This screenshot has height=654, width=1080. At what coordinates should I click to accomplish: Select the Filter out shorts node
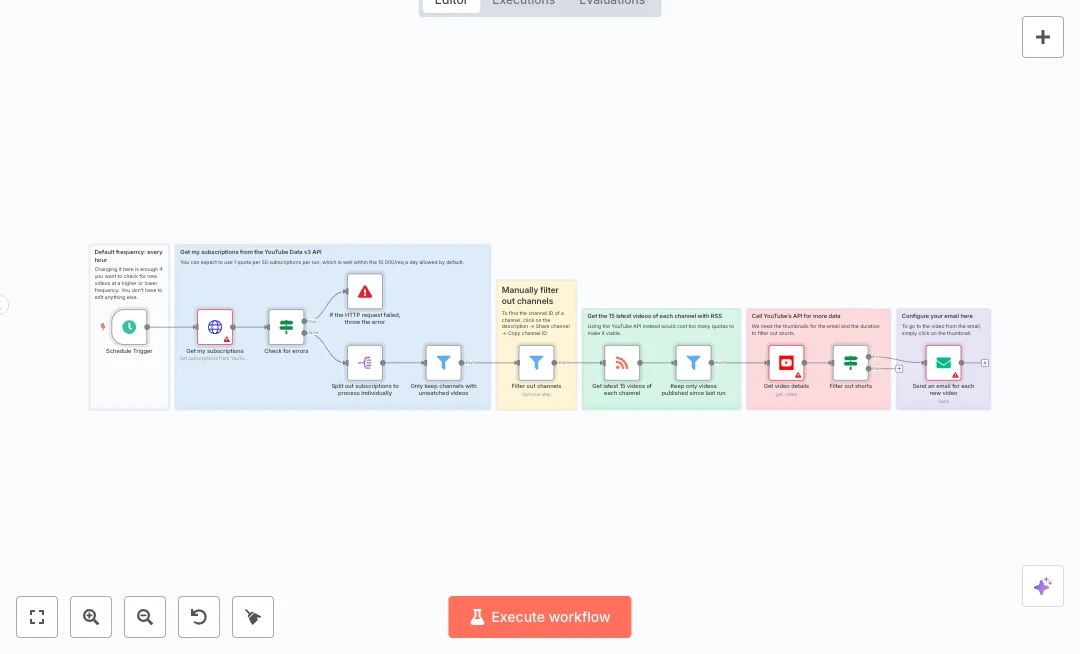pos(850,363)
